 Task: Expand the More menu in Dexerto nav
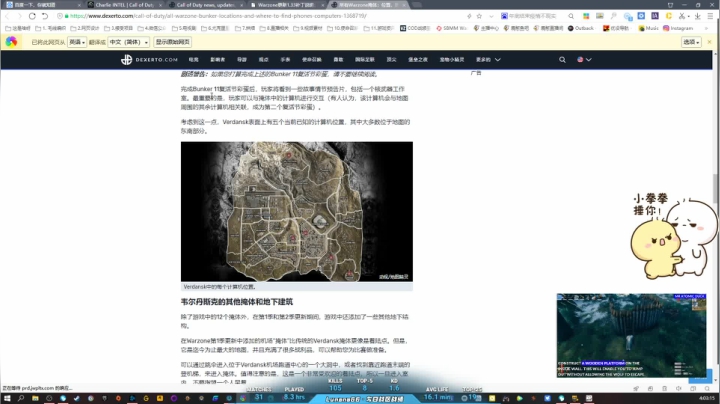click(488, 60)
